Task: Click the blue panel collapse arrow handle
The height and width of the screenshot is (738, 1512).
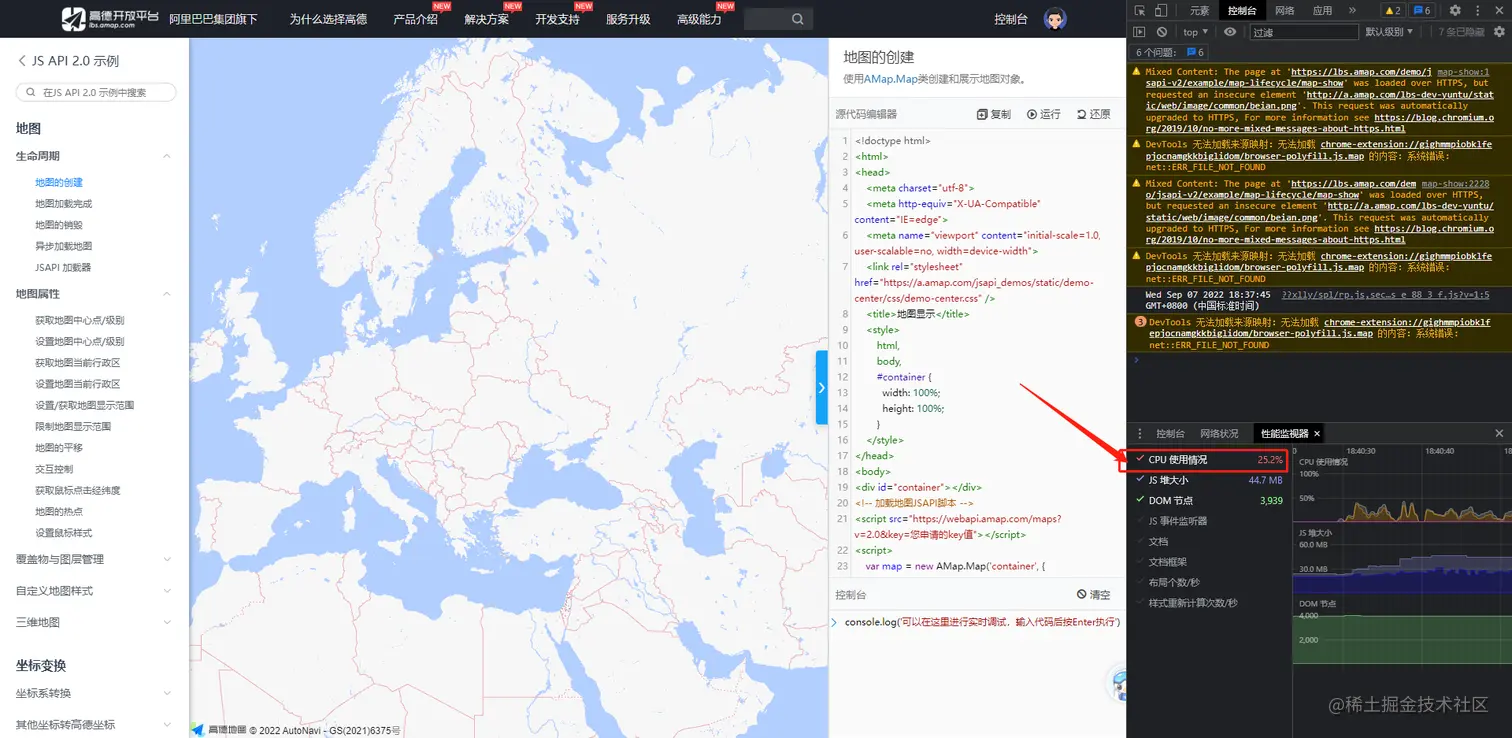Action: (822, 388)
